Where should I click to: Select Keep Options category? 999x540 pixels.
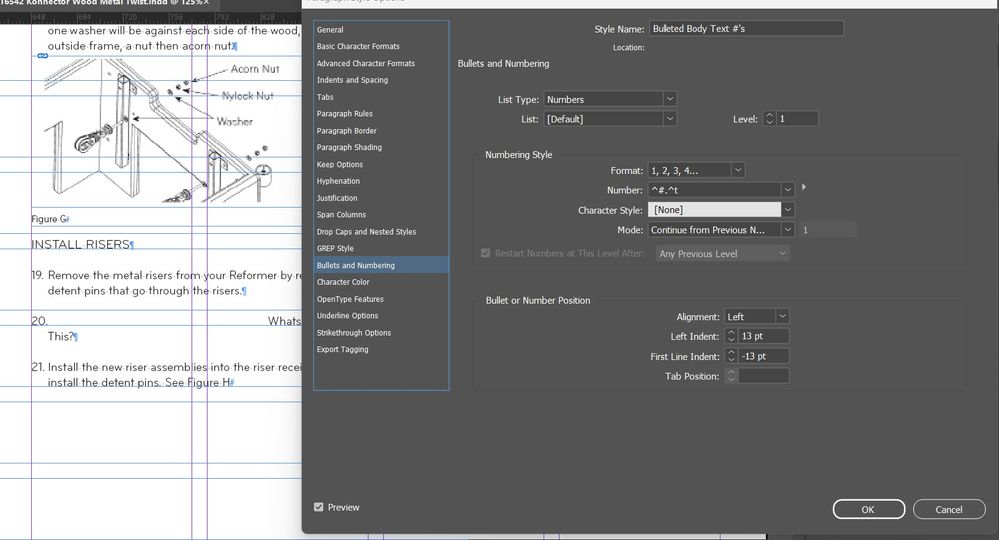(x=381, y=164)
